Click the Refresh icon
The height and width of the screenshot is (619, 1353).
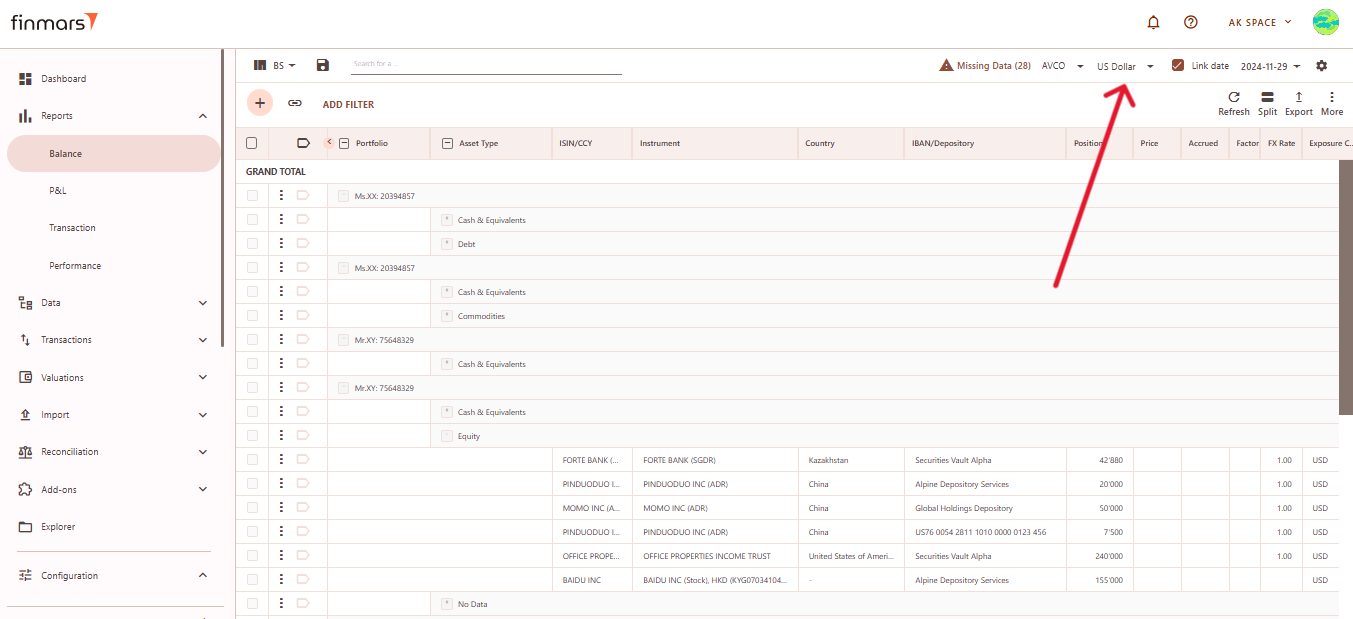click(1233, 98)
